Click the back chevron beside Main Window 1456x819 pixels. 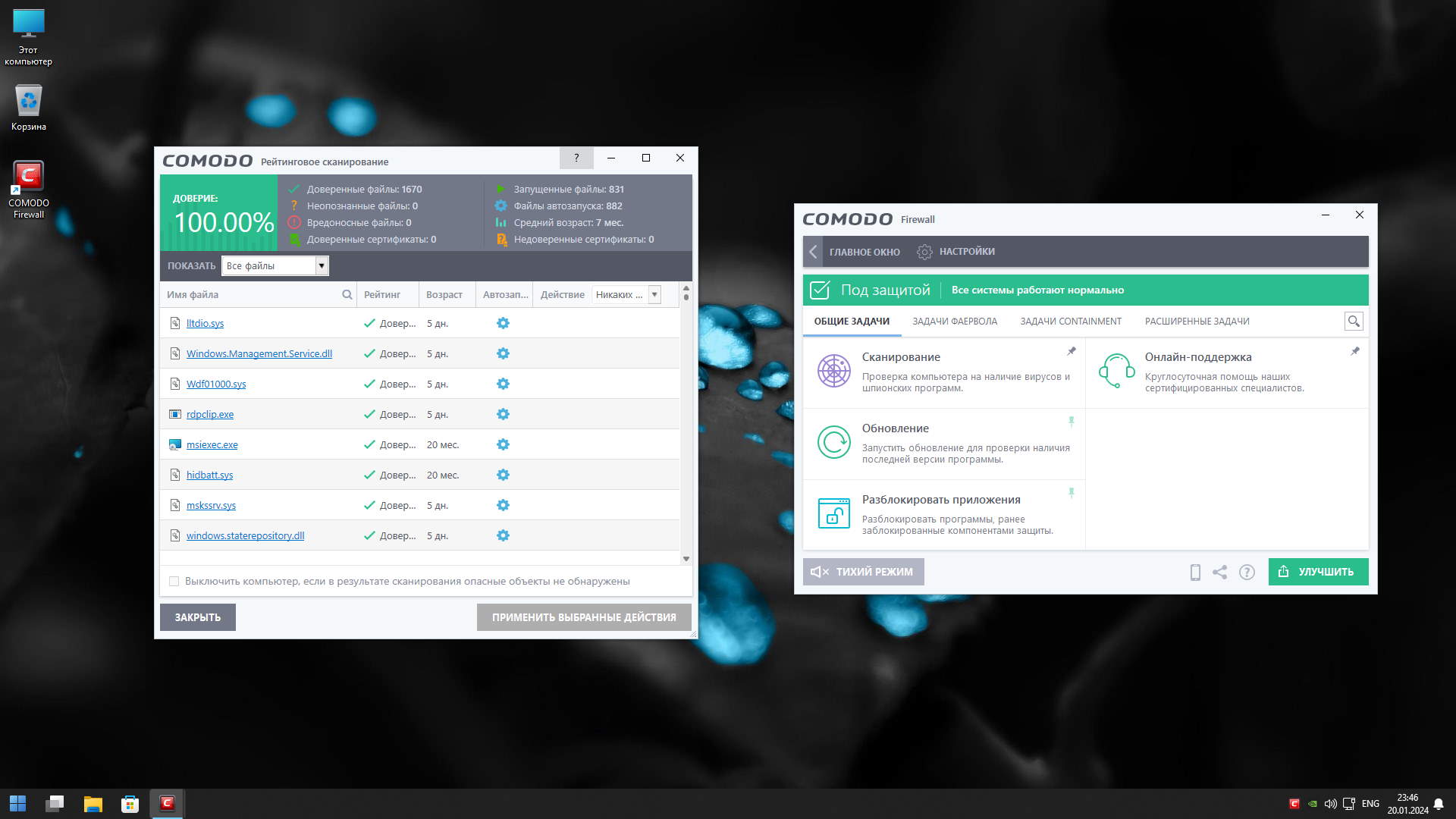pos(813,252)
